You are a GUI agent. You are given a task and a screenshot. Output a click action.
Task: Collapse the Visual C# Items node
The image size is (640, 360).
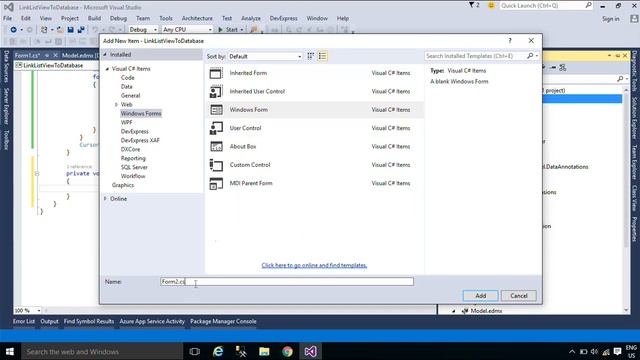107,69
